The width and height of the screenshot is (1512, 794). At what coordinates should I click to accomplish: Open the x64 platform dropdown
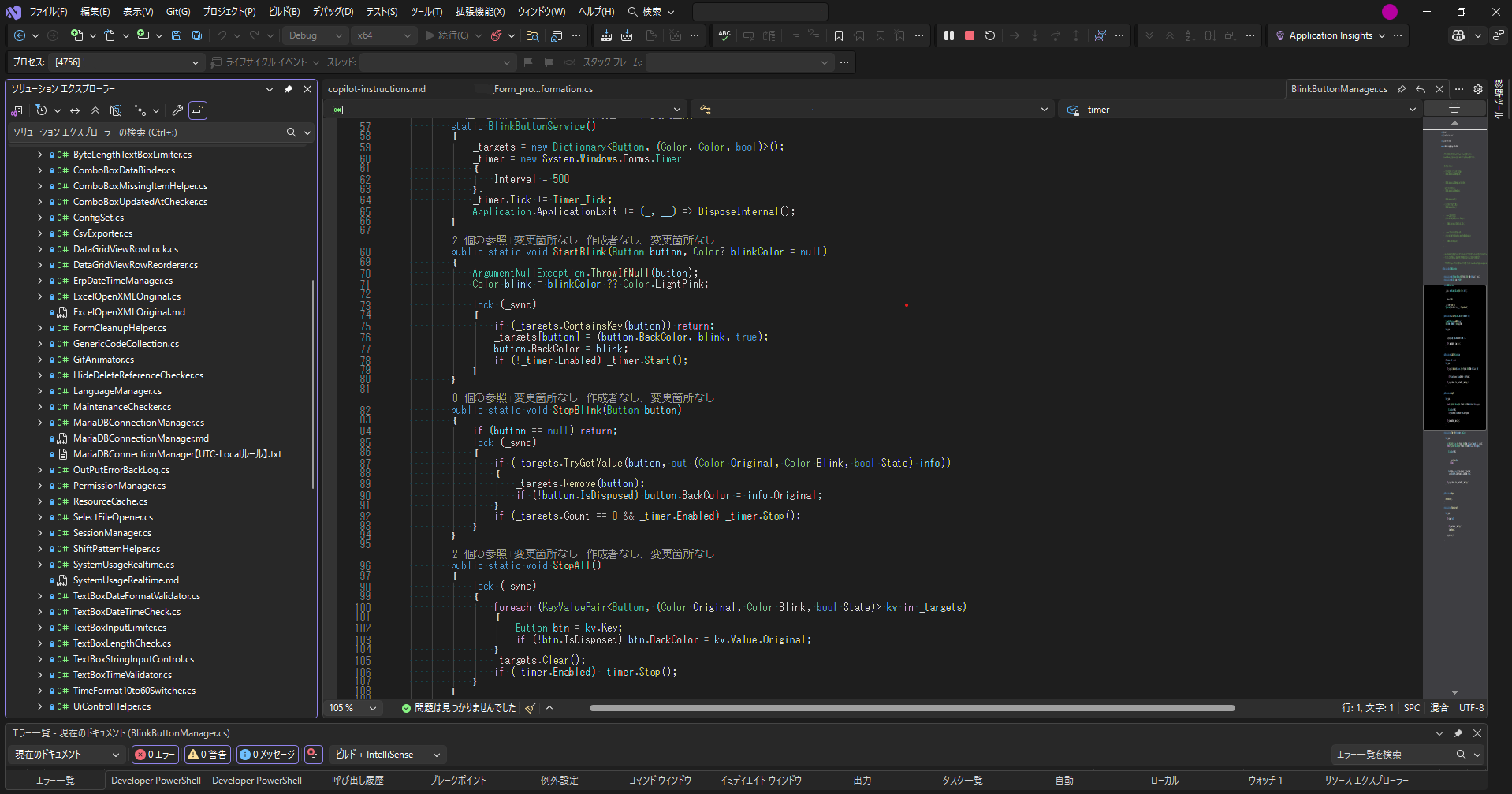point(384,35)
